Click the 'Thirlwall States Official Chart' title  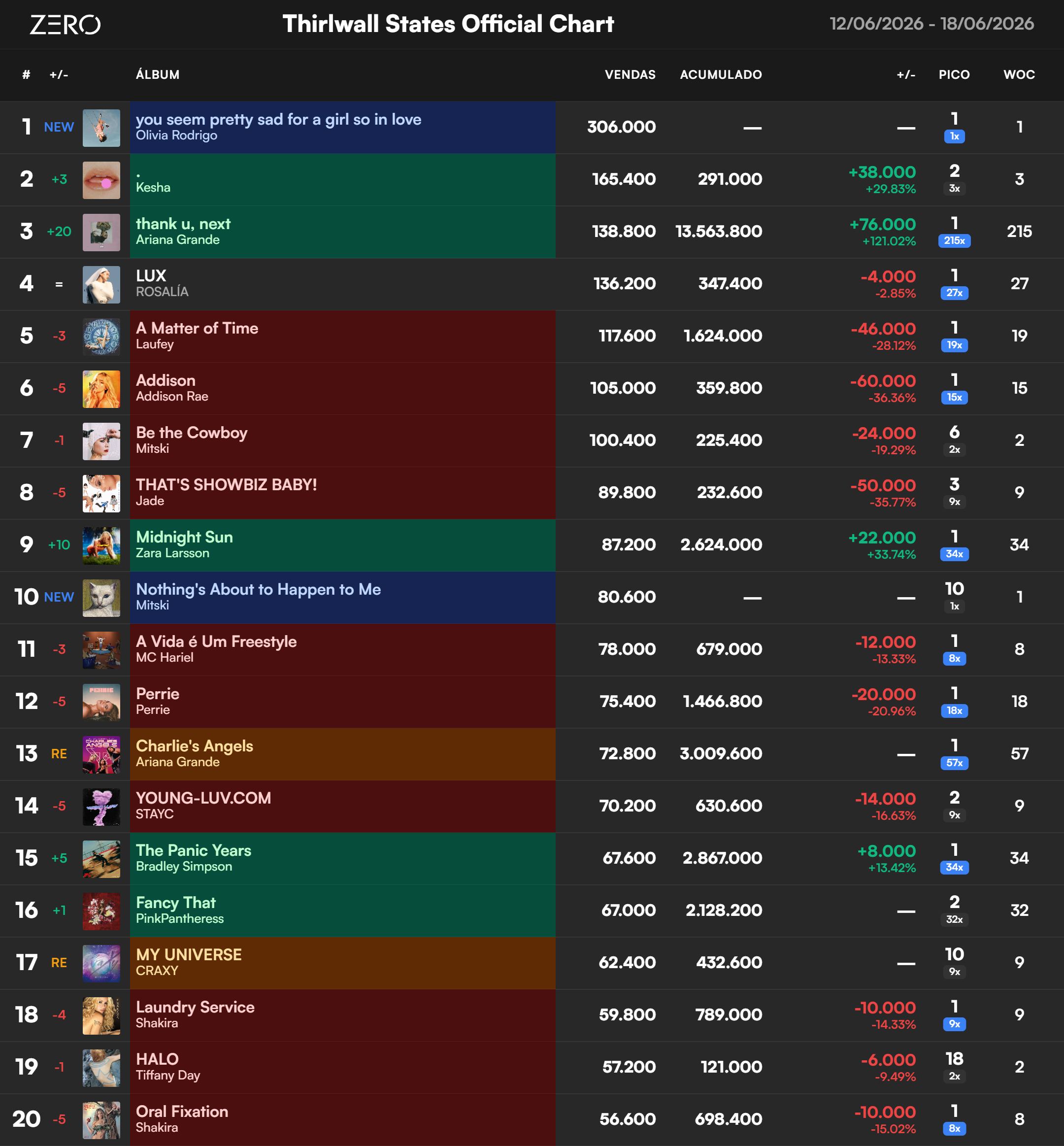pos(448,24)
